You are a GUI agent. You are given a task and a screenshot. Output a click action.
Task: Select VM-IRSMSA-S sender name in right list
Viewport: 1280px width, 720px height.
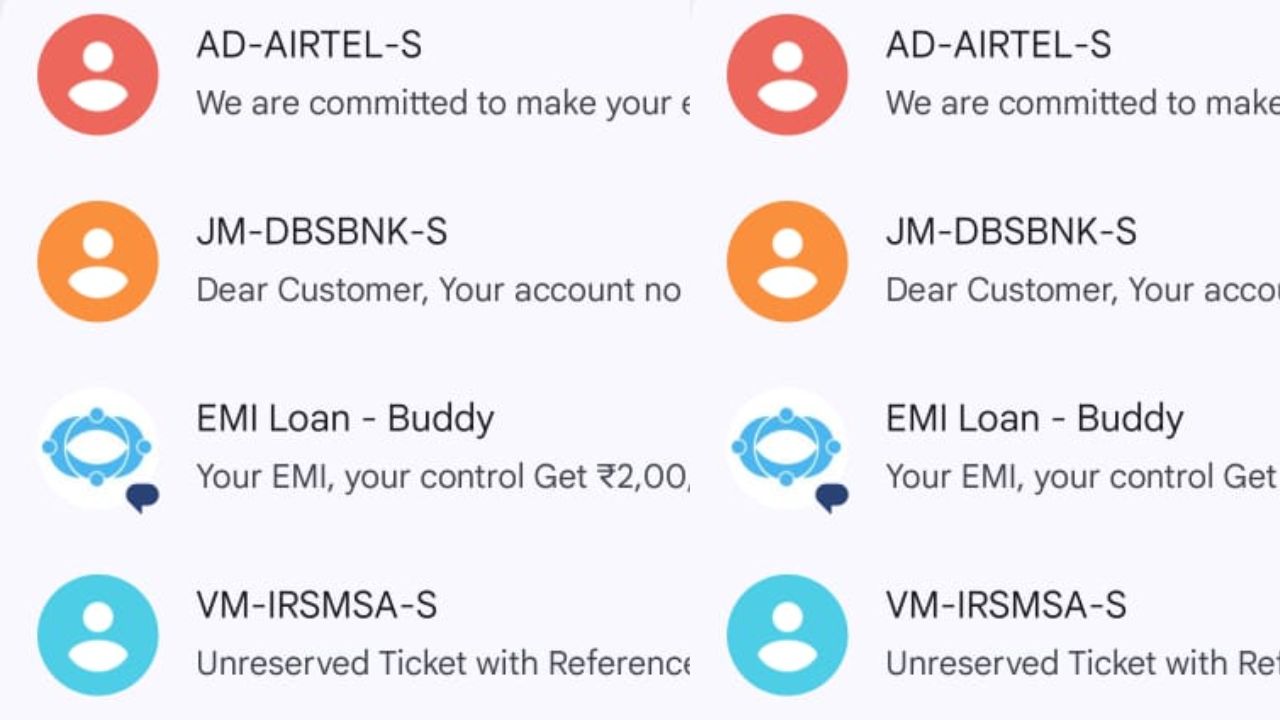point(1006,605)
